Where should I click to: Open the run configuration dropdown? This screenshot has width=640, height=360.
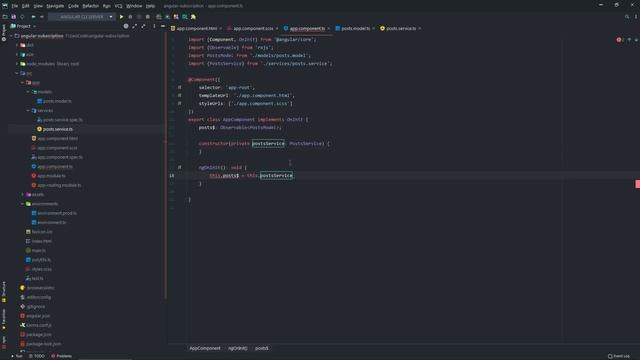[x=111, y=17]
